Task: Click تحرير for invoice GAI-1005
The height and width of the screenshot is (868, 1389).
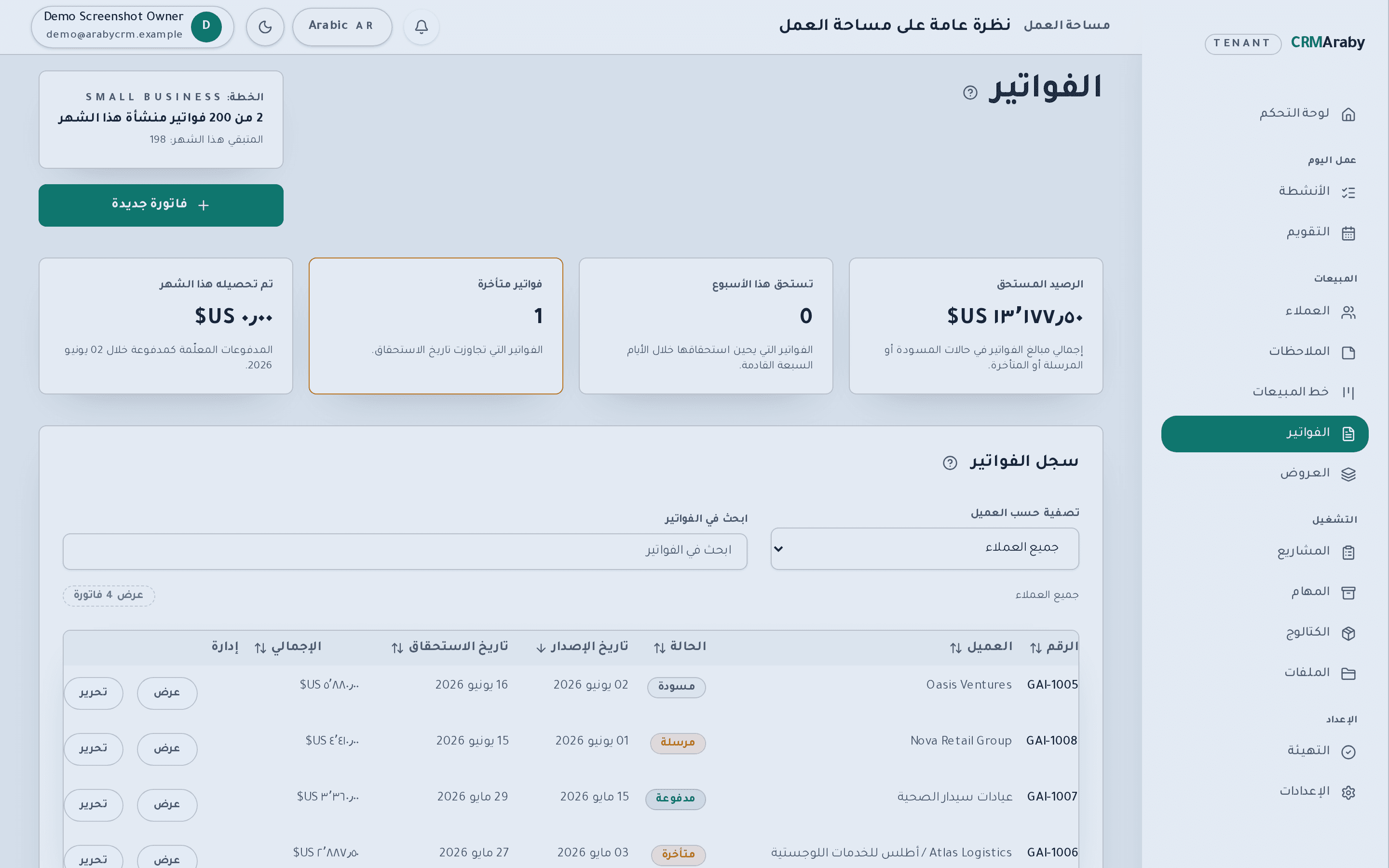Action: (x=93, y=693)
